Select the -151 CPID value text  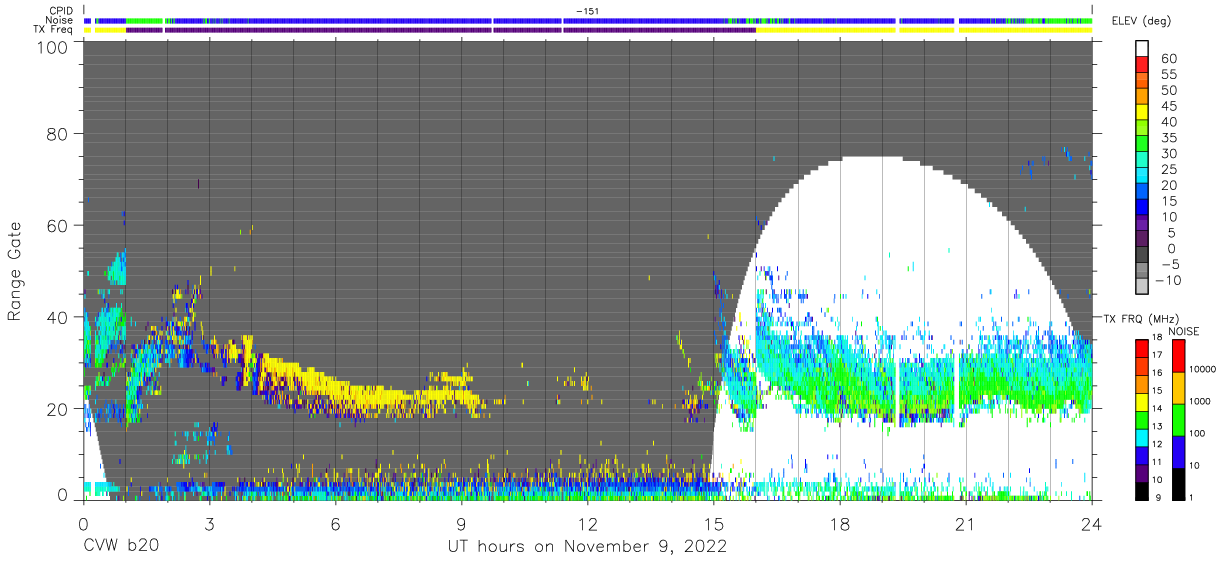pos(587,11)
